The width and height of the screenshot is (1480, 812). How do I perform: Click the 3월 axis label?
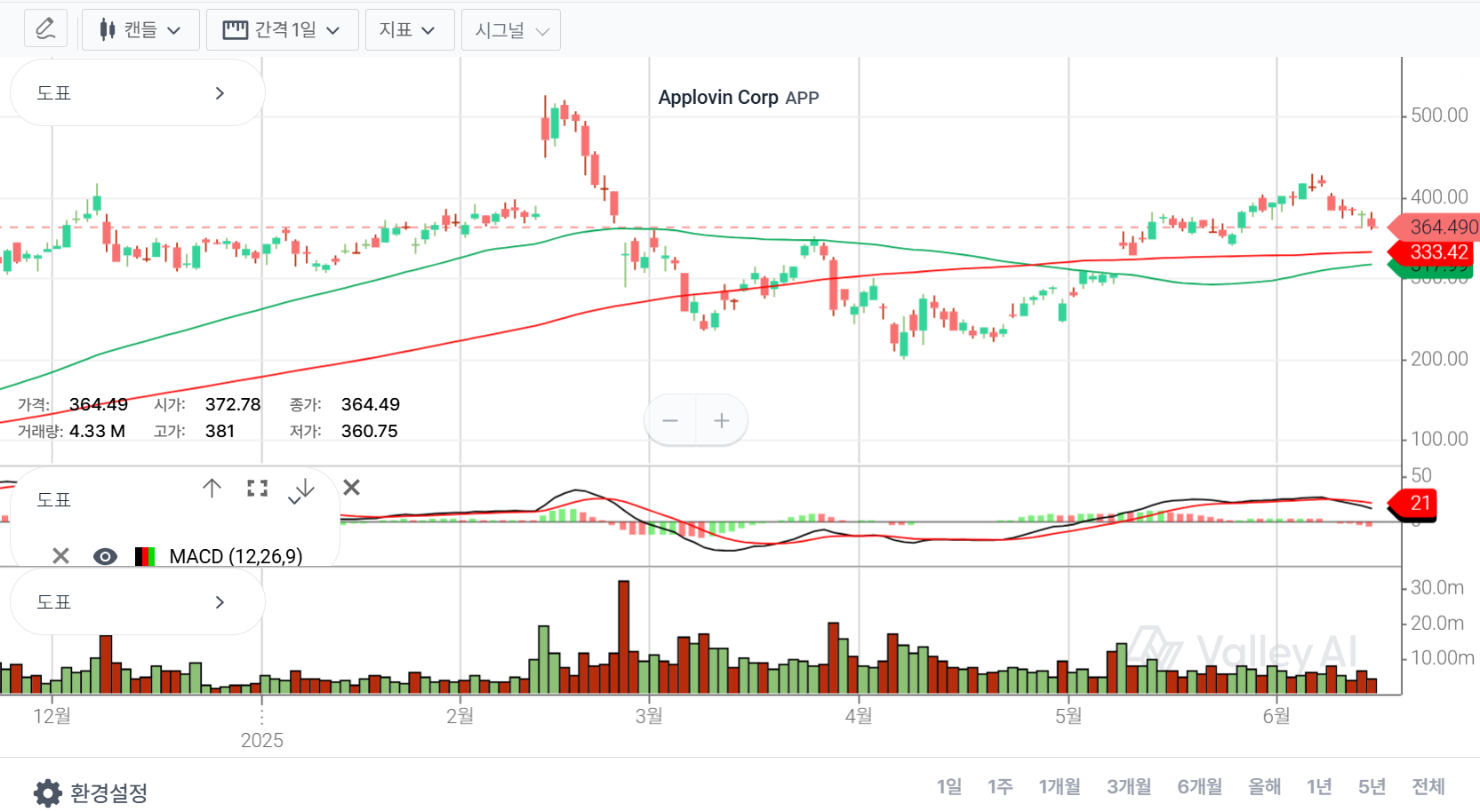click(649, 715)
